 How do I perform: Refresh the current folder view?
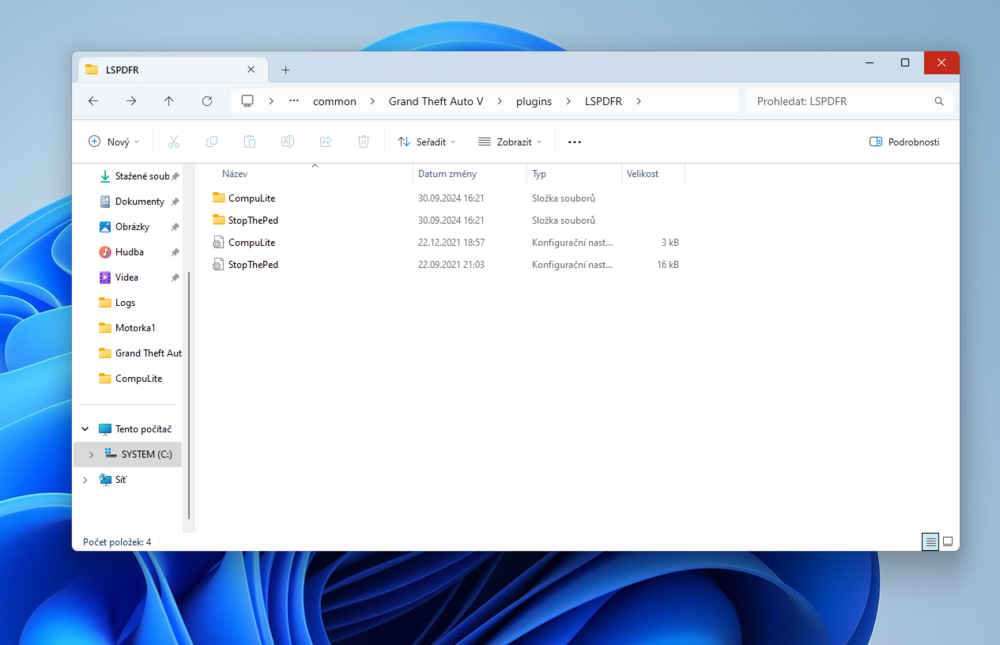[207, 100]
